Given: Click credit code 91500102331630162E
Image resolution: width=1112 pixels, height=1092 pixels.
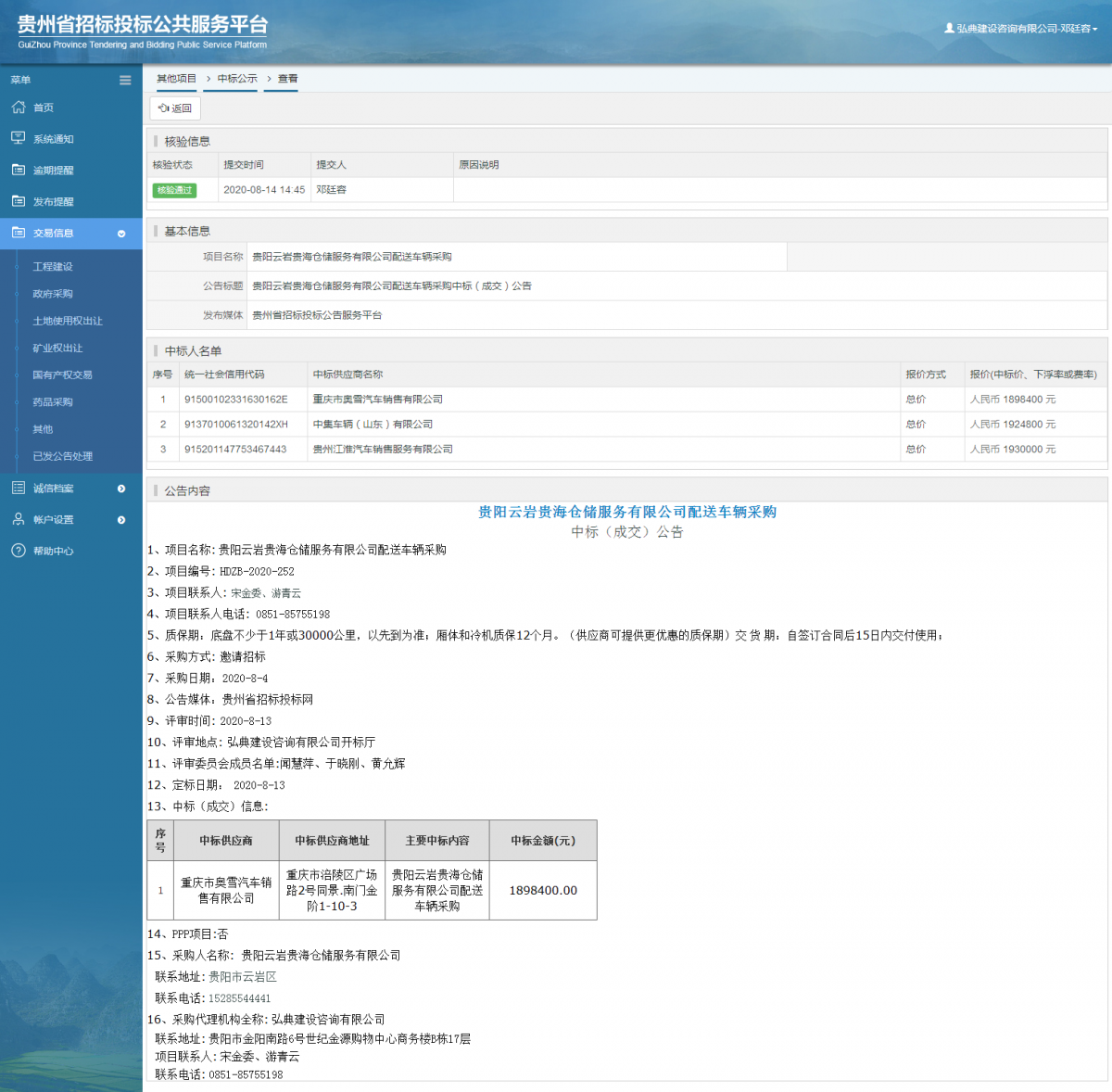Looking at the screenshot, I should point(236,400).
